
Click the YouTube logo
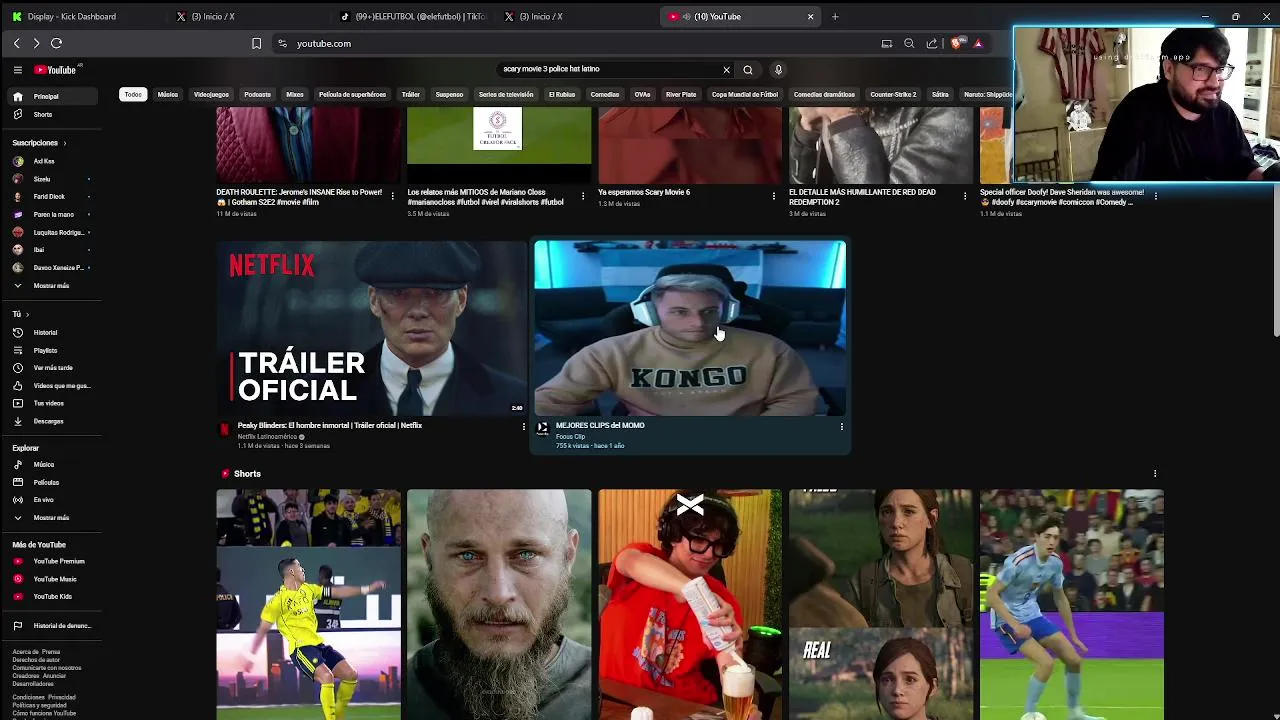point(56,70)
